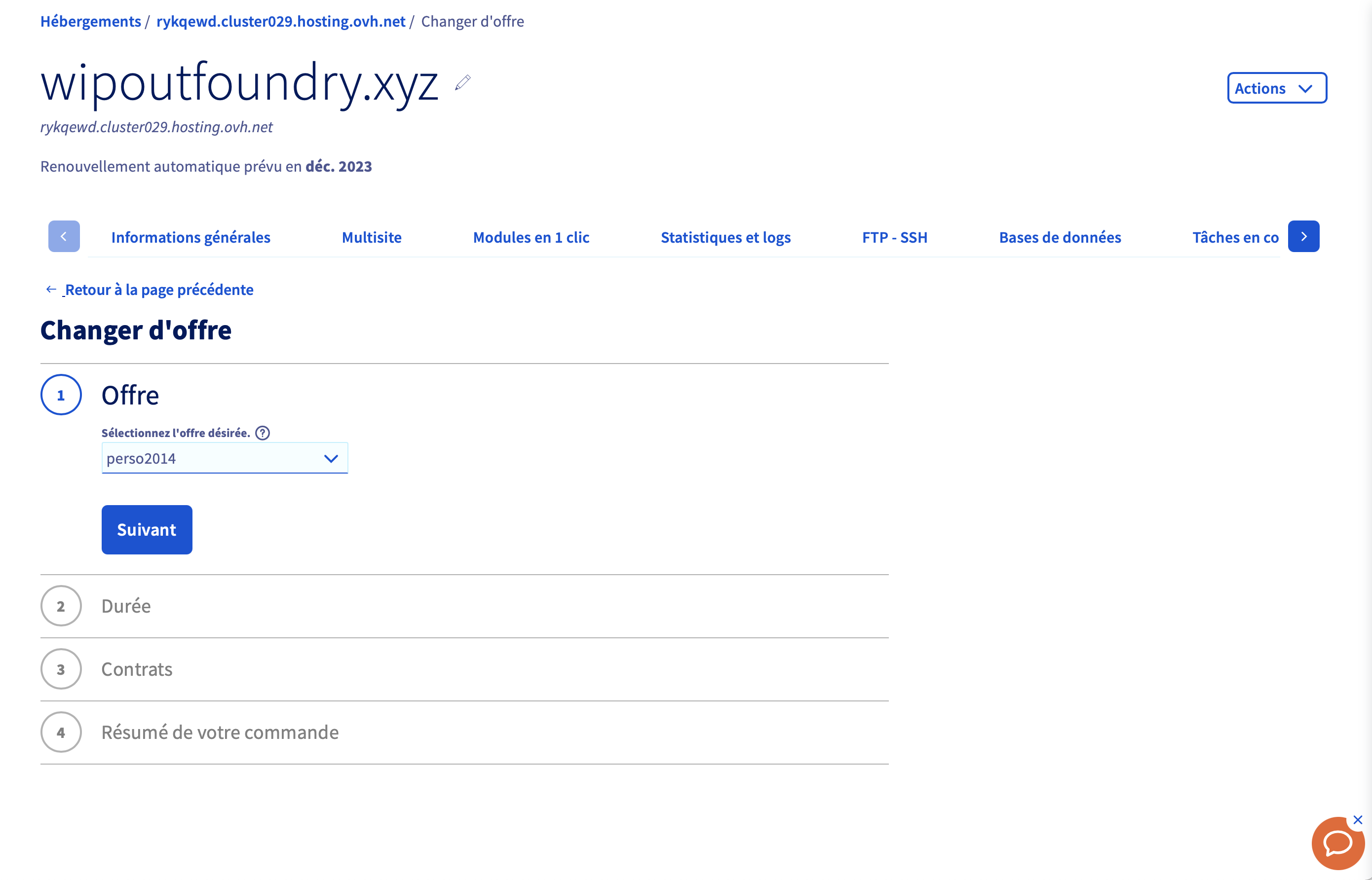Image resolution: width=1372 pixels, height=880 pixels.
Task: Click the pencil edit icon beside wipoutfoundry.xyz
Action: click(463, 82)
